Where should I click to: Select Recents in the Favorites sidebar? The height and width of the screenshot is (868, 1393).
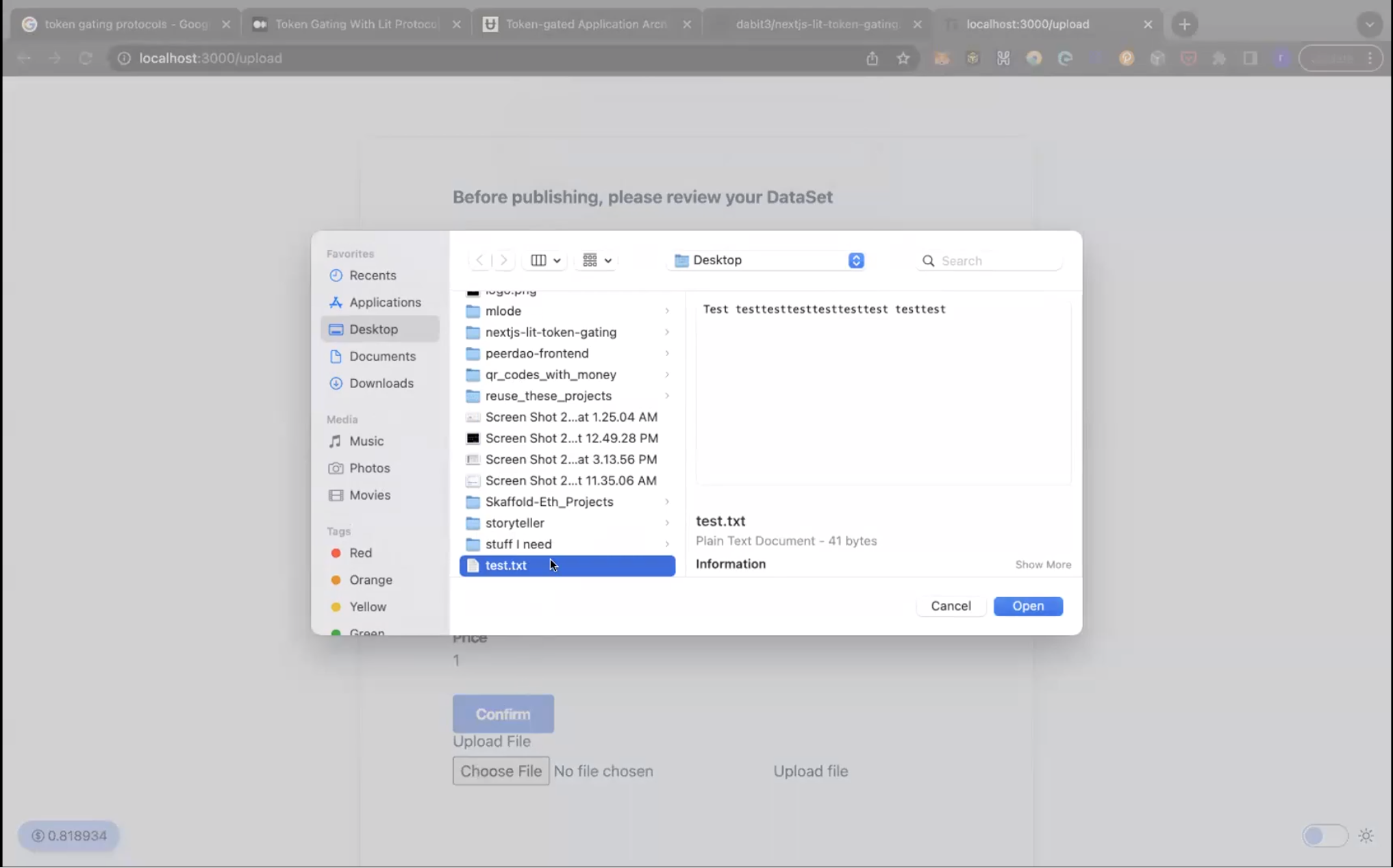coord(373,275)
